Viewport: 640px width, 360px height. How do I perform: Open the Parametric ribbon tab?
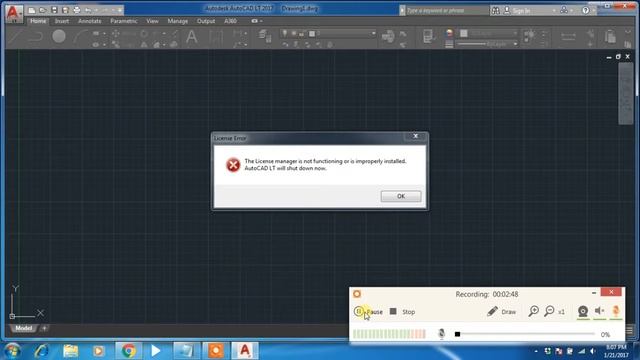tap(124, 21)
